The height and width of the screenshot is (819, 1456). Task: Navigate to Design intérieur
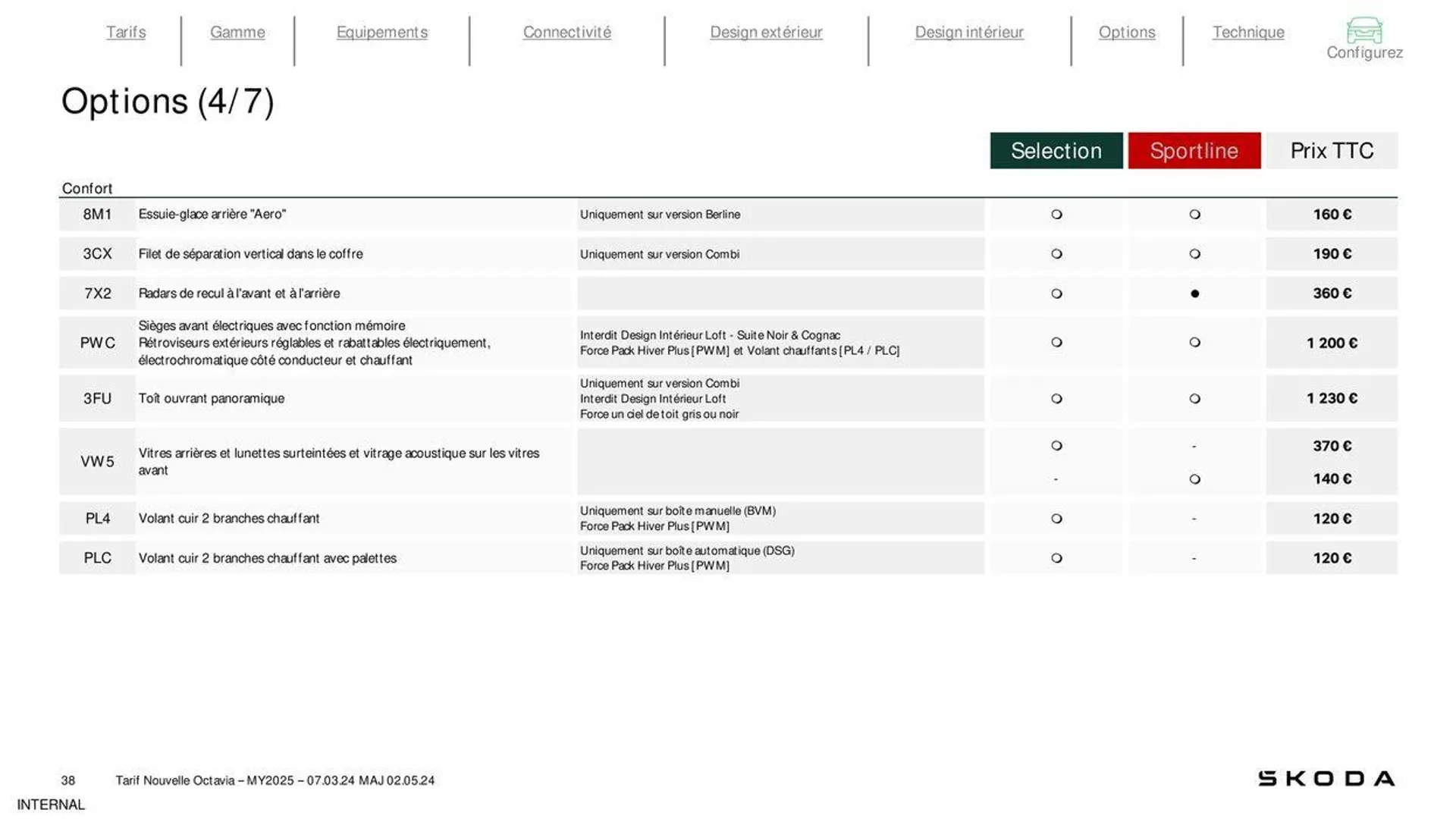(969, 32)
